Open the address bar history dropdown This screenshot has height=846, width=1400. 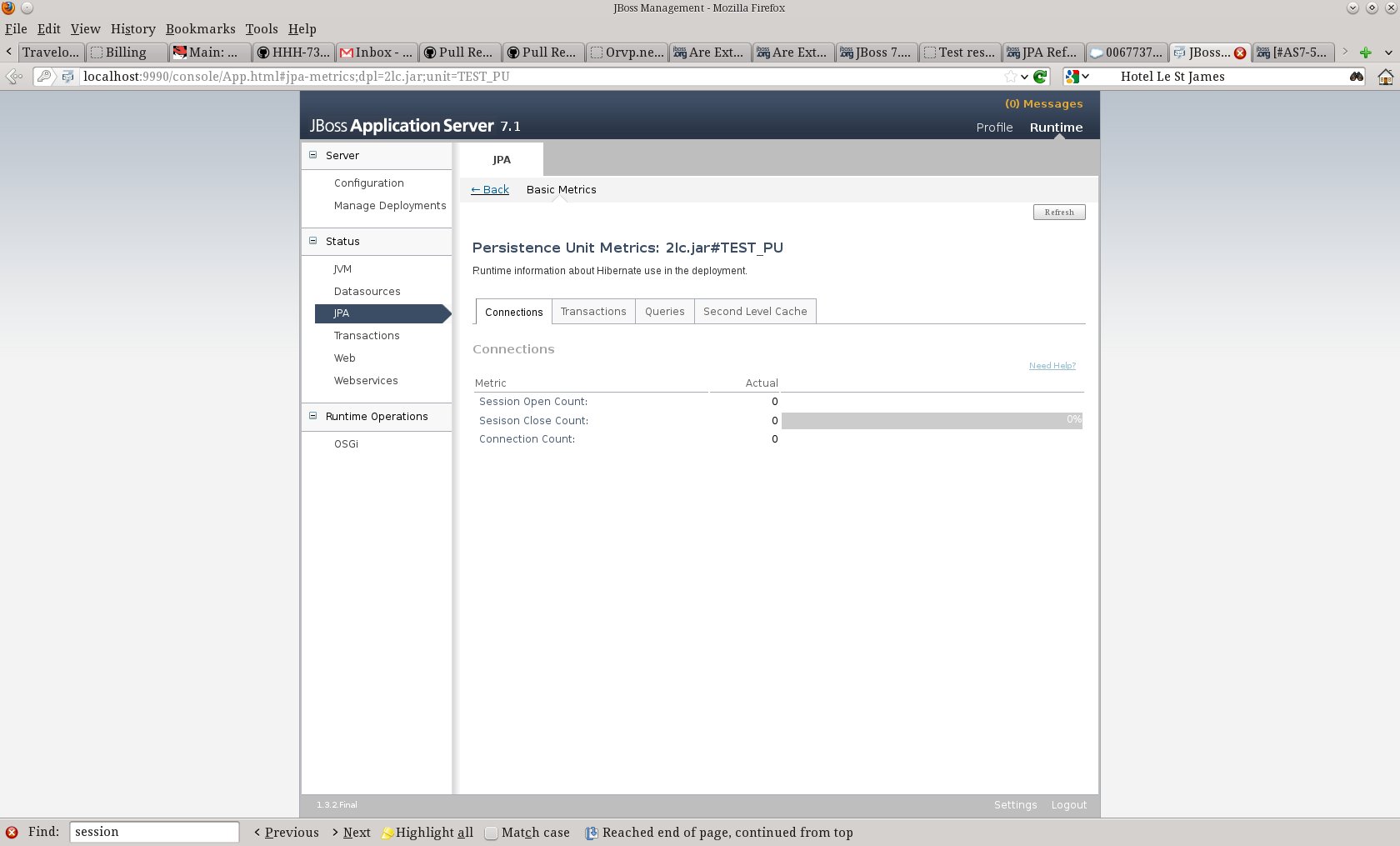click(1024, 77)
